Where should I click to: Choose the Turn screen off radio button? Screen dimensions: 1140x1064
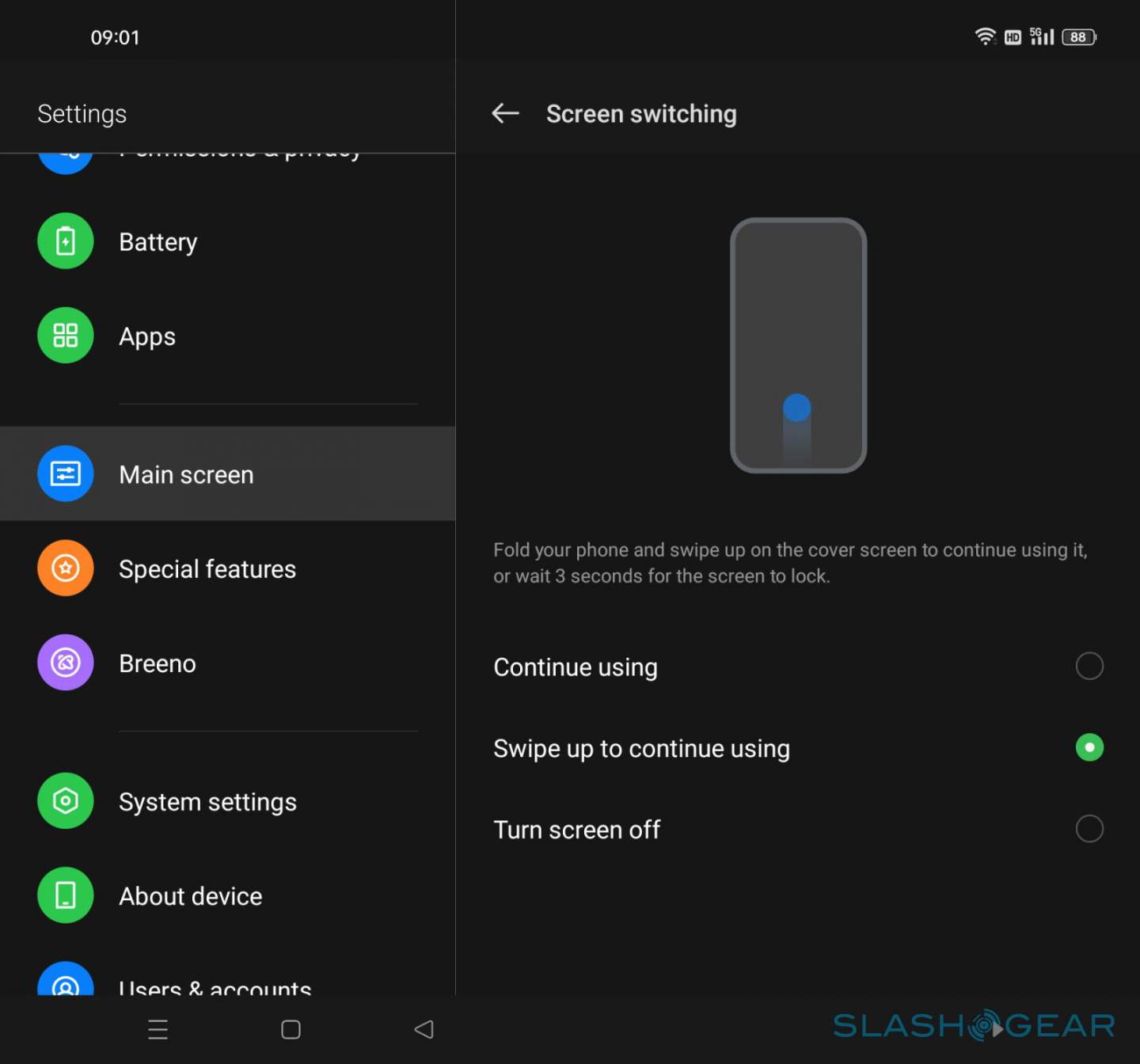[x=1089, y=829]
